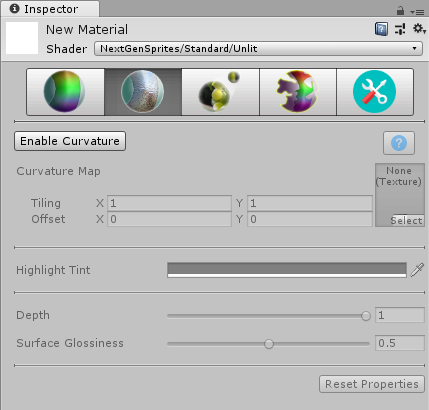The height and width of the screenshot is (410, 429).
Task: Toggle the Inspector lock icon
Action: [400, 11]
